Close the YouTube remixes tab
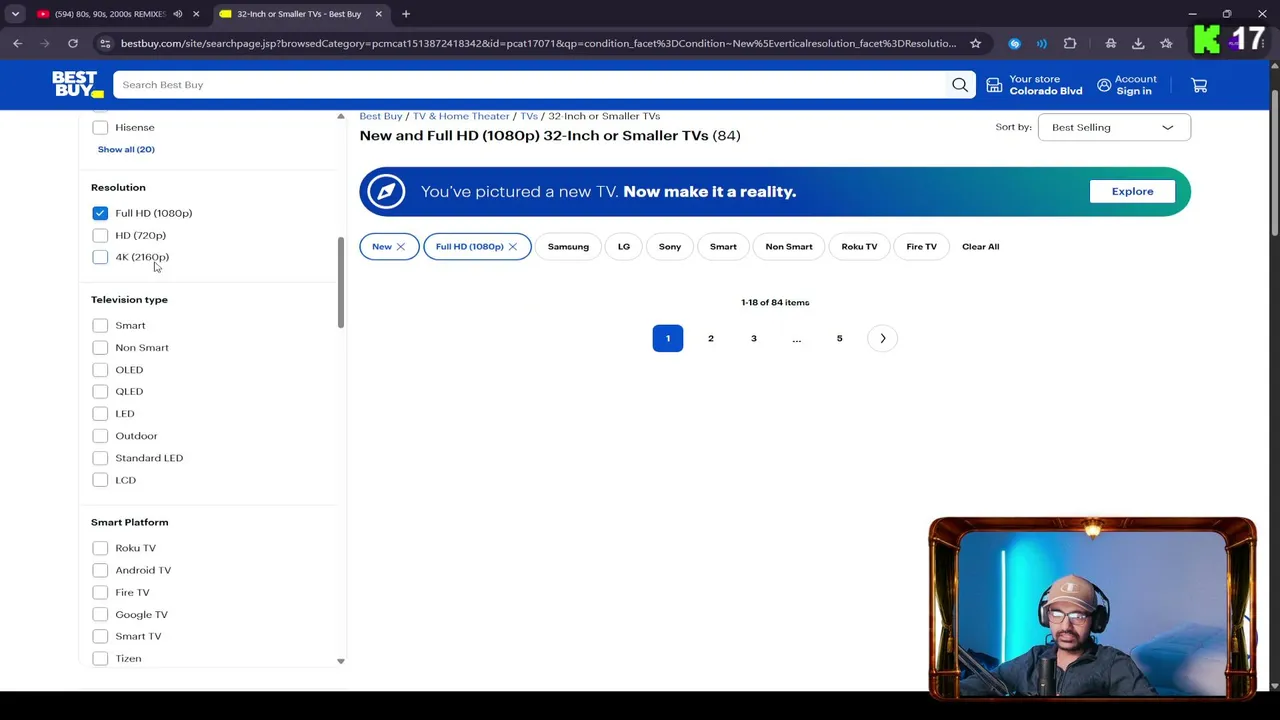This screenshot has width=1280, height=720. (x=196, y=14)
